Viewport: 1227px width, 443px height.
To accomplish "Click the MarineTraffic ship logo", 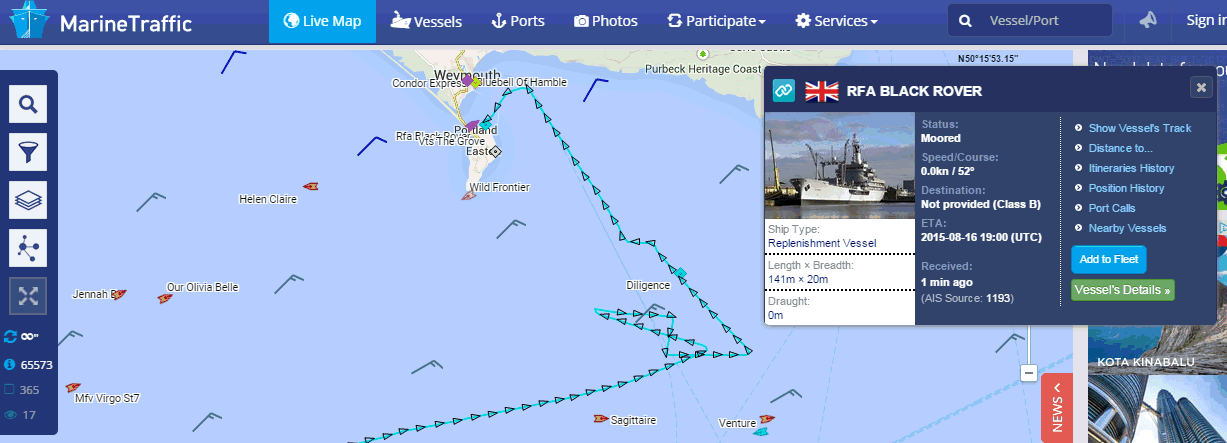I will tap(25, 21).
